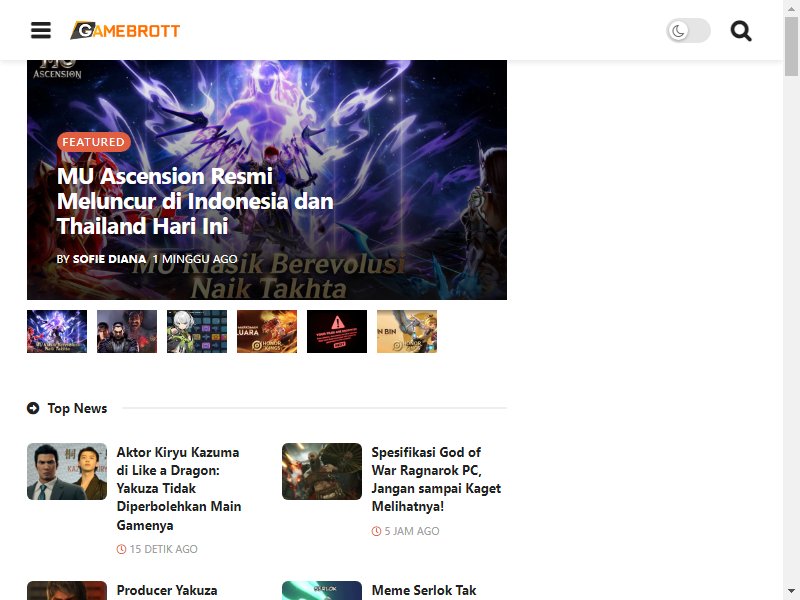Click the Top News section heading
The width and height of the screenshot is (800, 600).
[77, 408]
